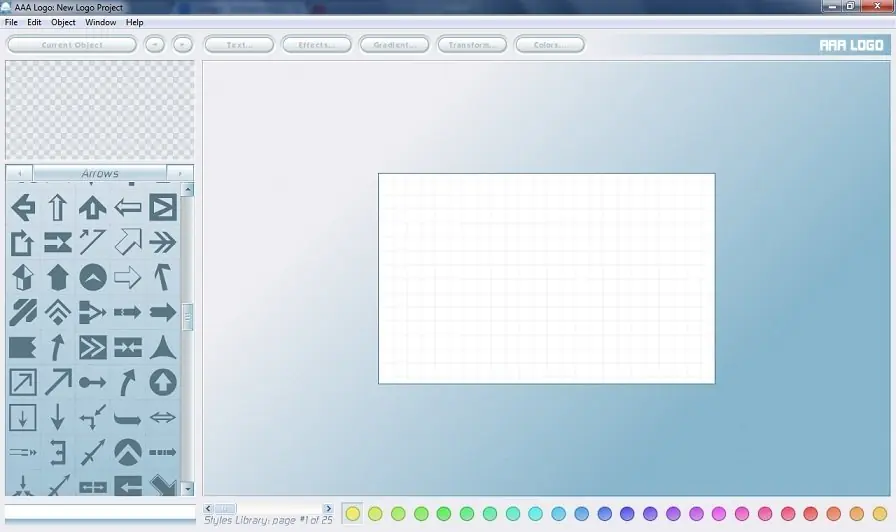Open the Text settings button
This screenshot has width=896, height=532.
click(x=239, y=45)
